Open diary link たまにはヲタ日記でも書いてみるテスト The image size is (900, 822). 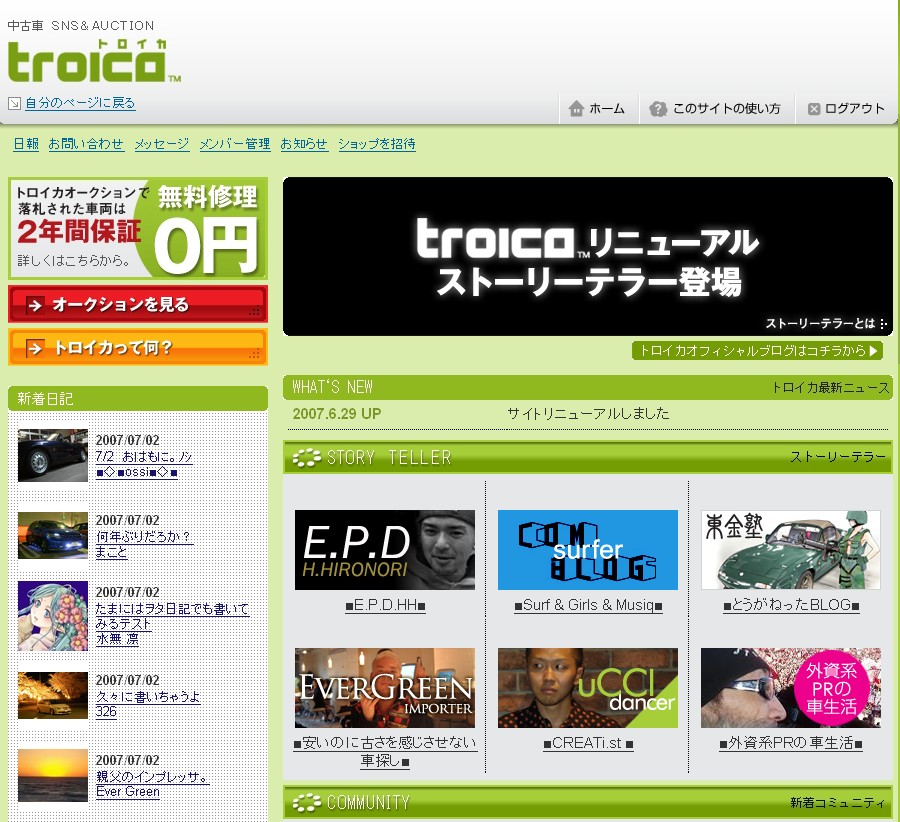(x=172, y=616)
